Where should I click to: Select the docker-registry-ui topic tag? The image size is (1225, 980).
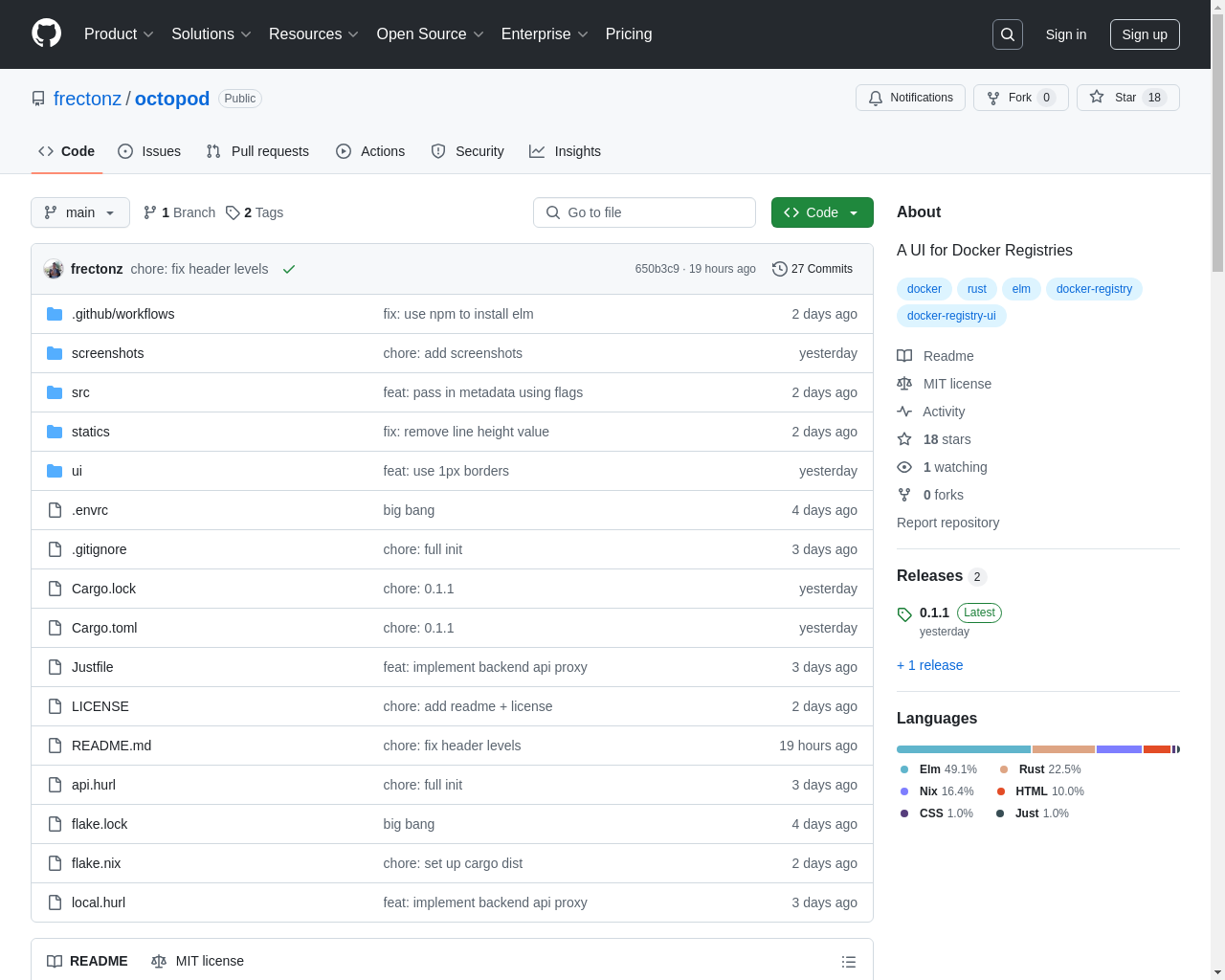pos(951,316)
